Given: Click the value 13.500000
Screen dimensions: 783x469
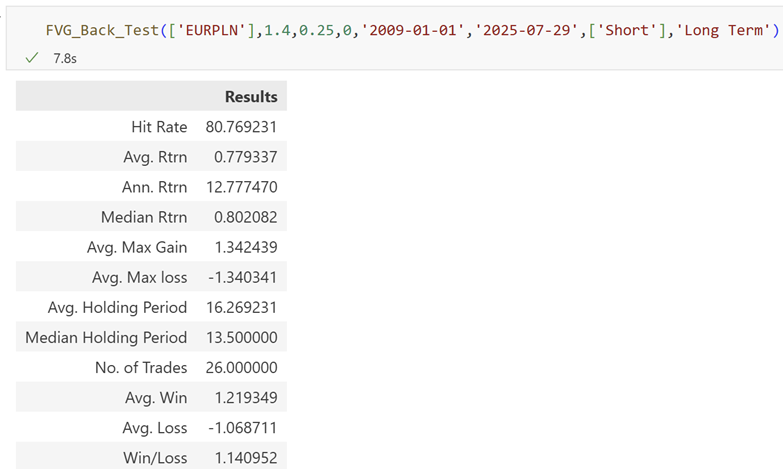Looking at the screenshot, I should (x=242, y=338).
